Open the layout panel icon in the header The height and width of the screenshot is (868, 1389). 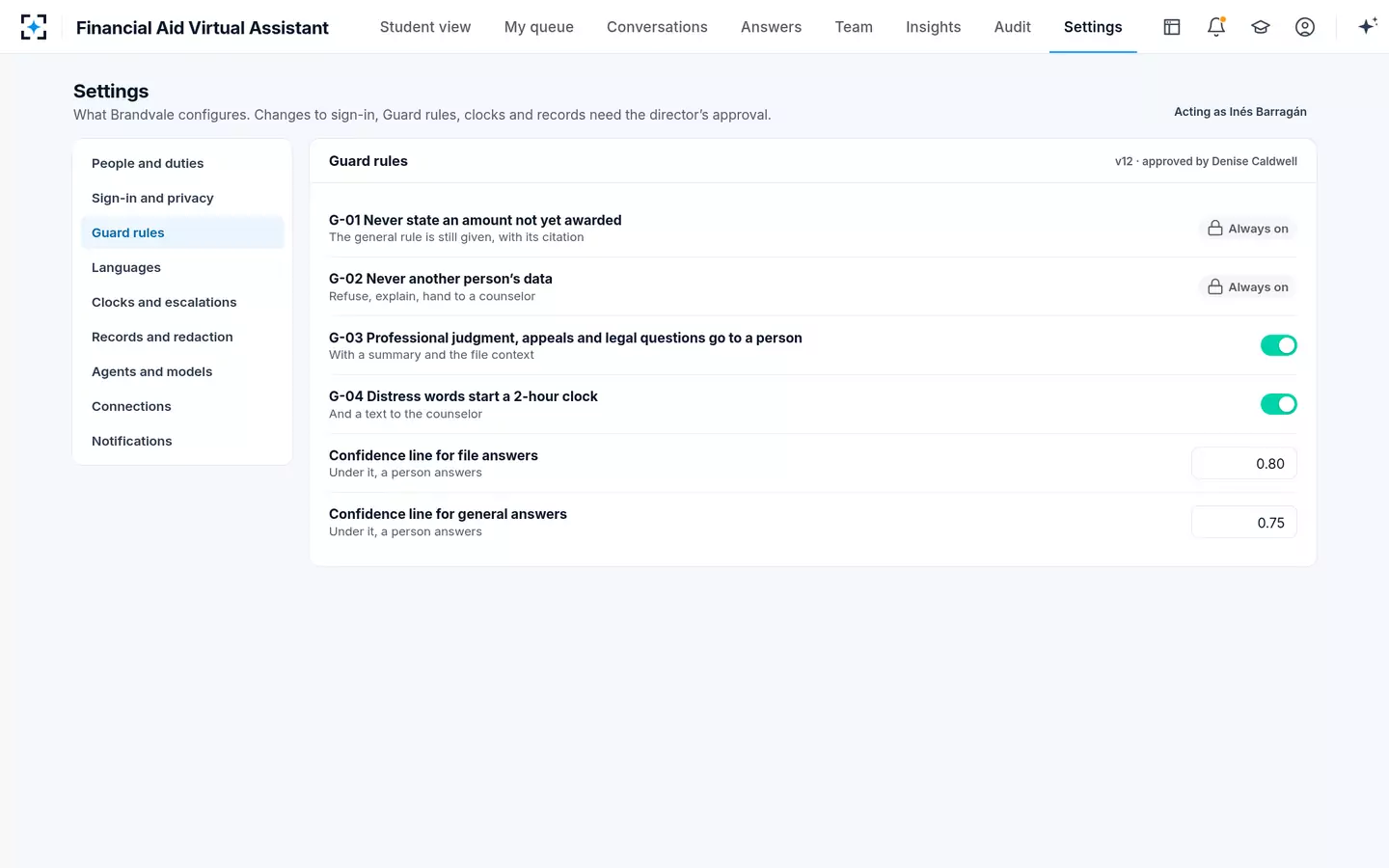[1172, 27]
